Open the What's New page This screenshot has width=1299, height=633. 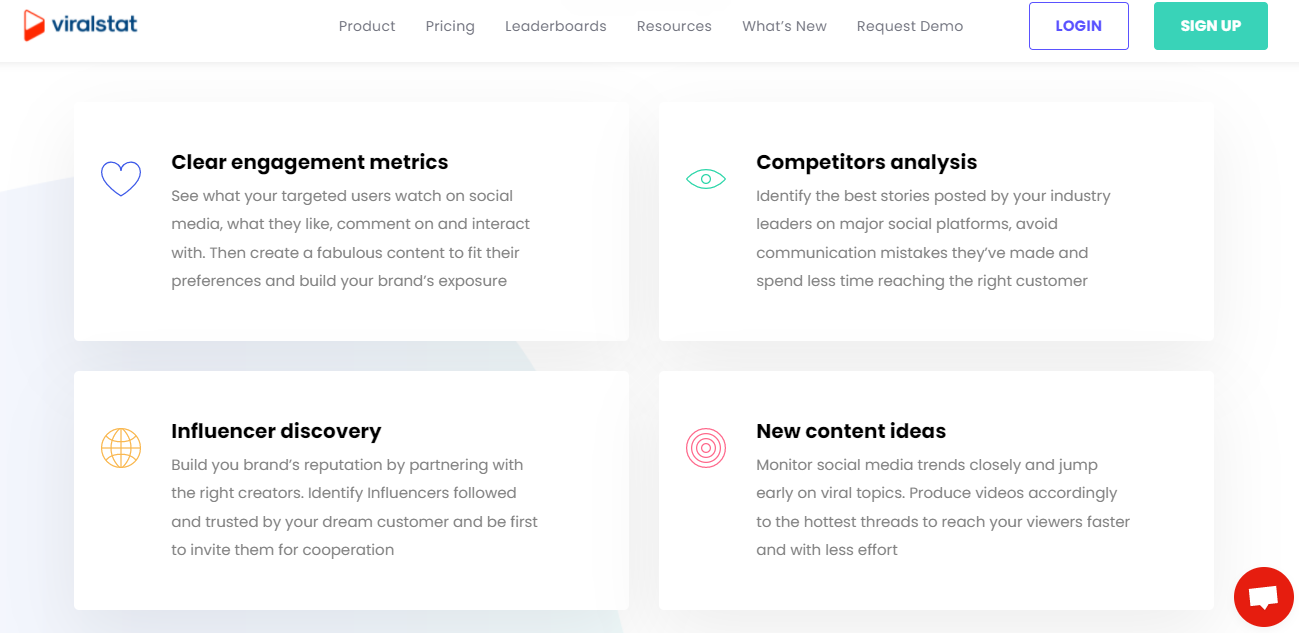click(784, 26)
